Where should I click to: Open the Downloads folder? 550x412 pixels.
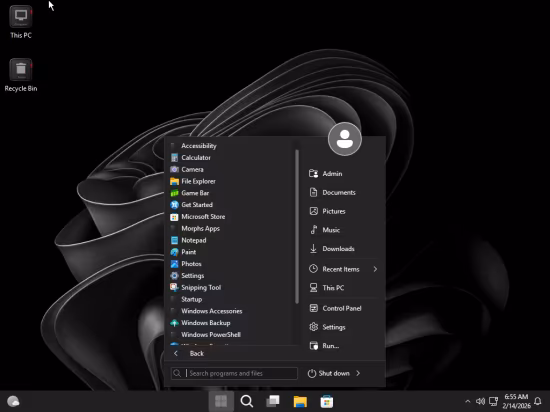point(332,249)
